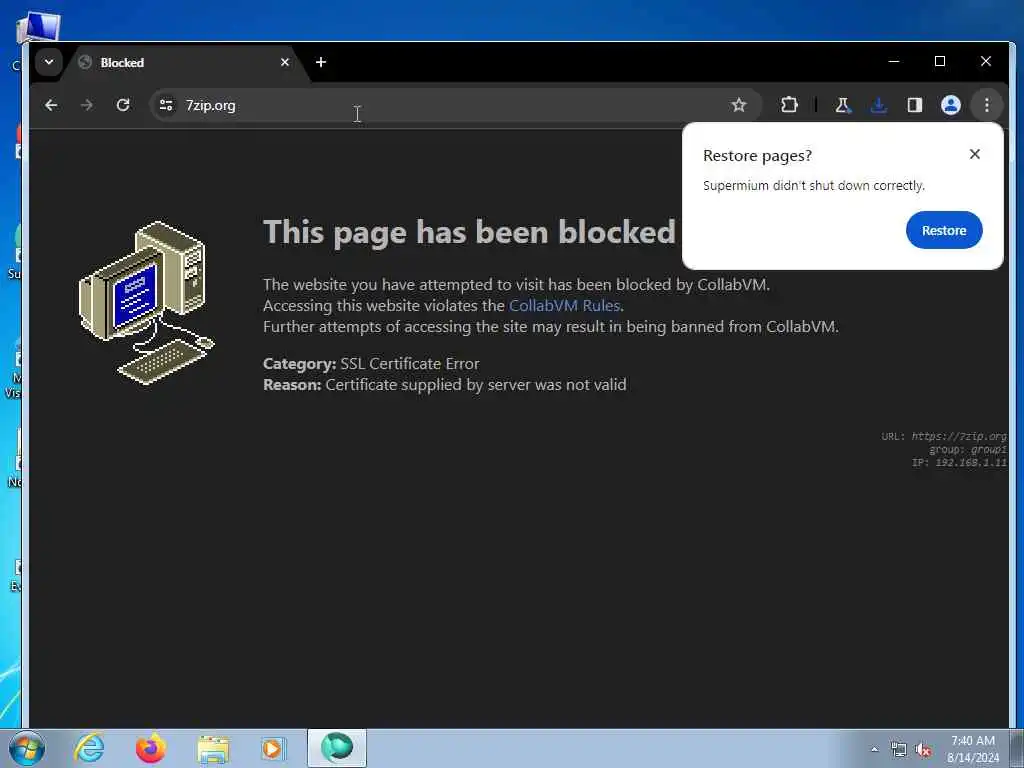Click the 'This page has been blocked' heading
Image resolution: width=1024 pixels, height=768 pixels.
(469, 232)
